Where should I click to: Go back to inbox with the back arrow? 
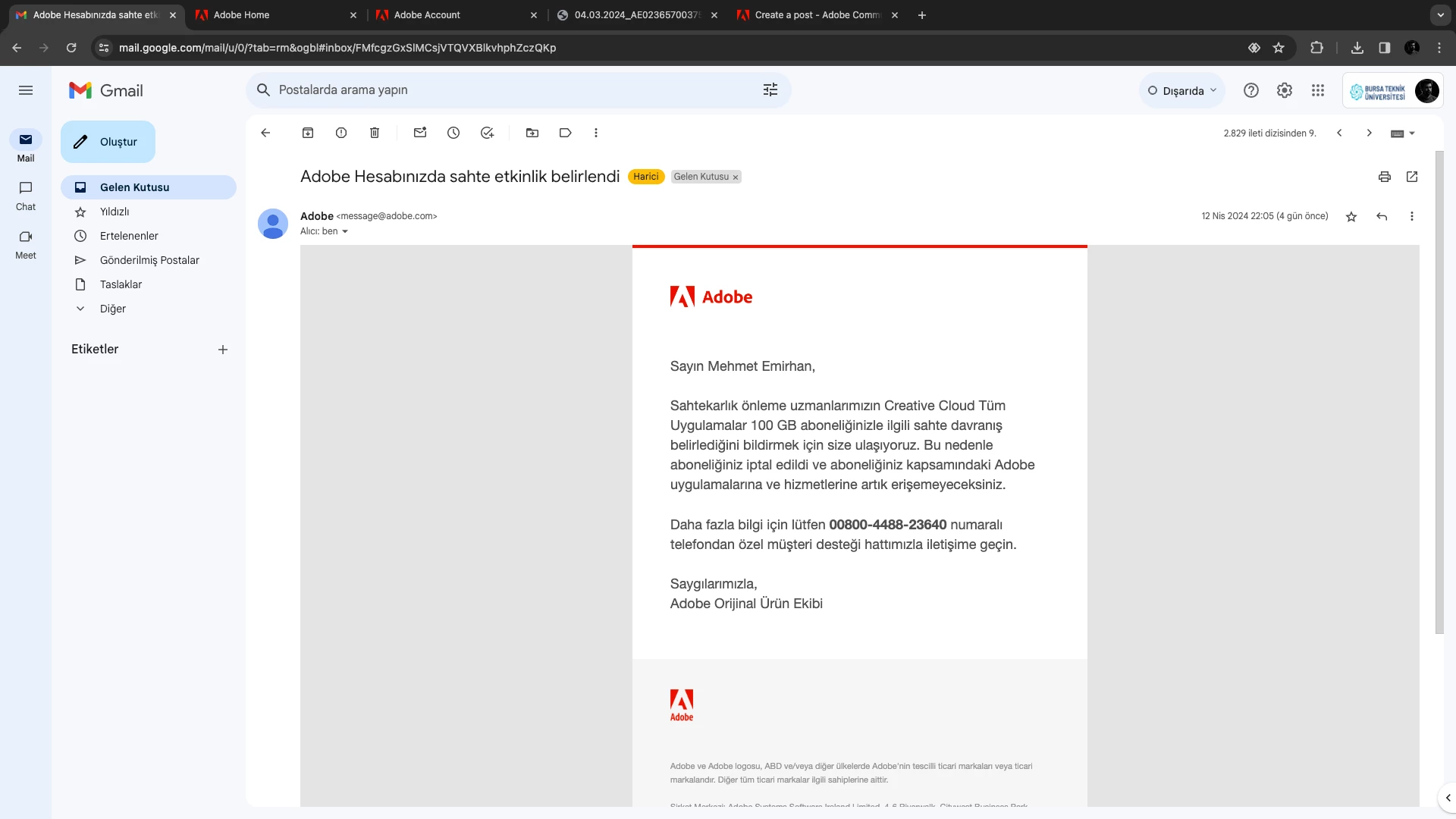tap(265, 133)
